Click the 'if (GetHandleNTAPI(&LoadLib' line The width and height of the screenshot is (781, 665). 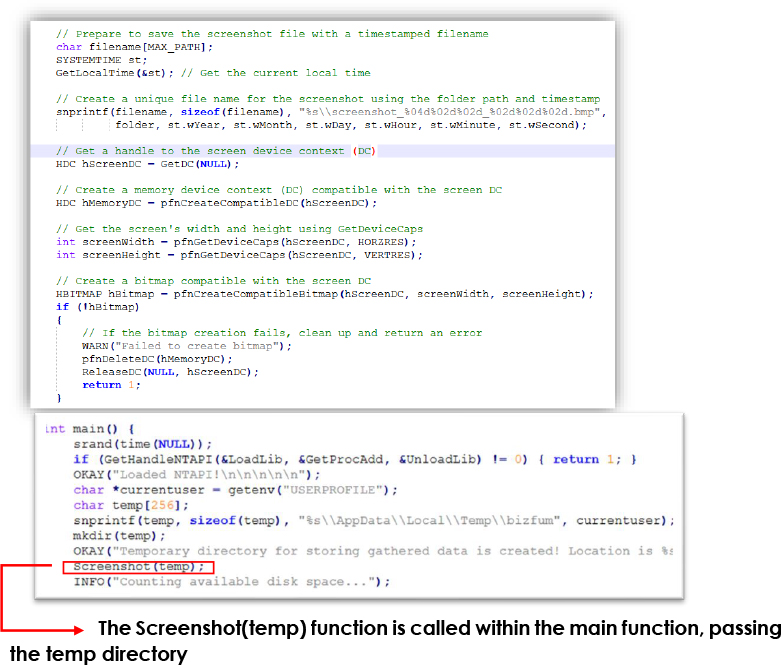[x=355, y=459]
